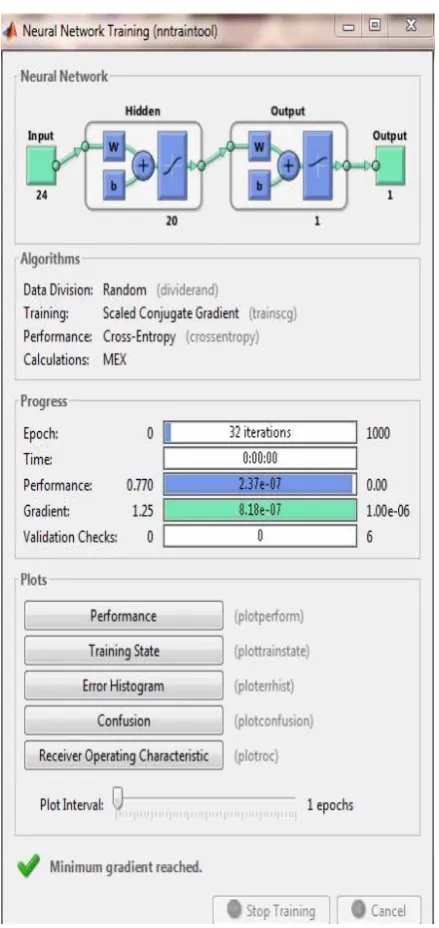This screenshot has height=928, width=439.
Task: Click the Validation Checks progress bar
Action: coord(260,536)
